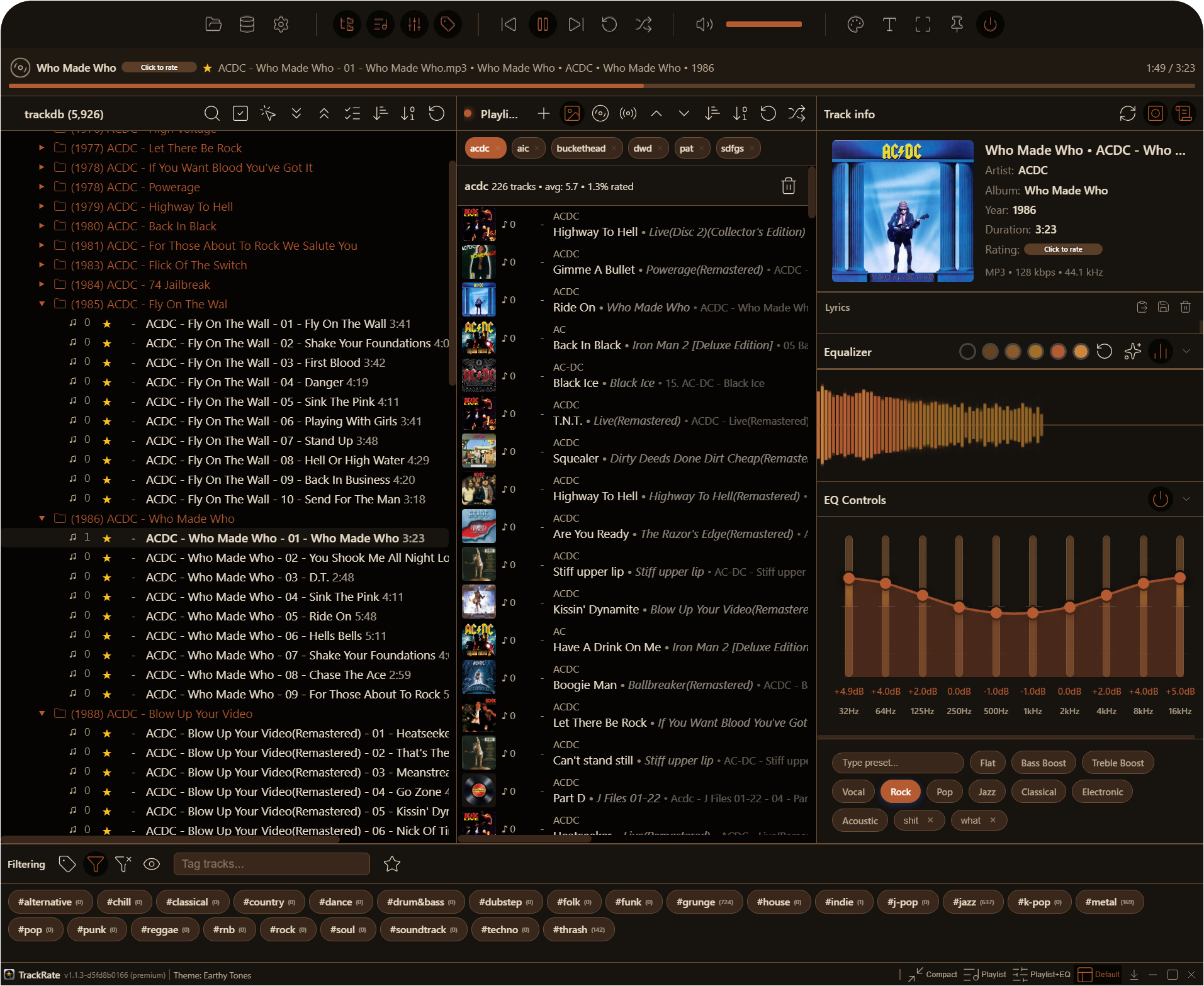Refresh Track info using the sync icon
The width and height of the screenshot is (1204, 986).
pos(1127,114)
